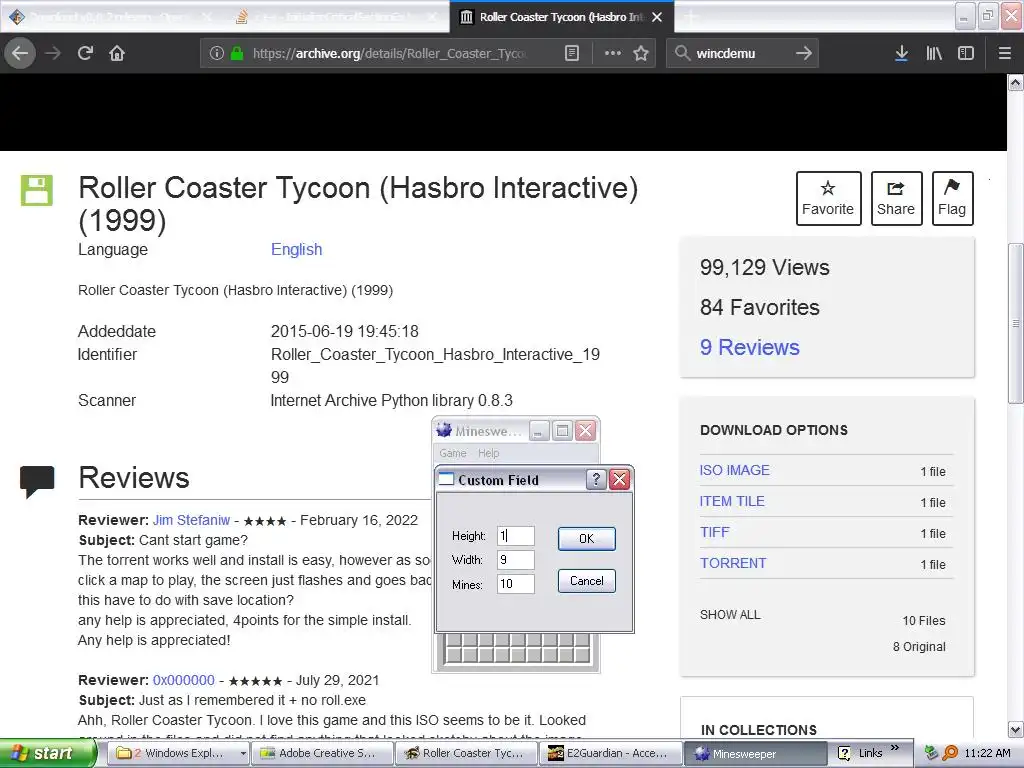Toggle reader view icon in address bar

[571, 53]
